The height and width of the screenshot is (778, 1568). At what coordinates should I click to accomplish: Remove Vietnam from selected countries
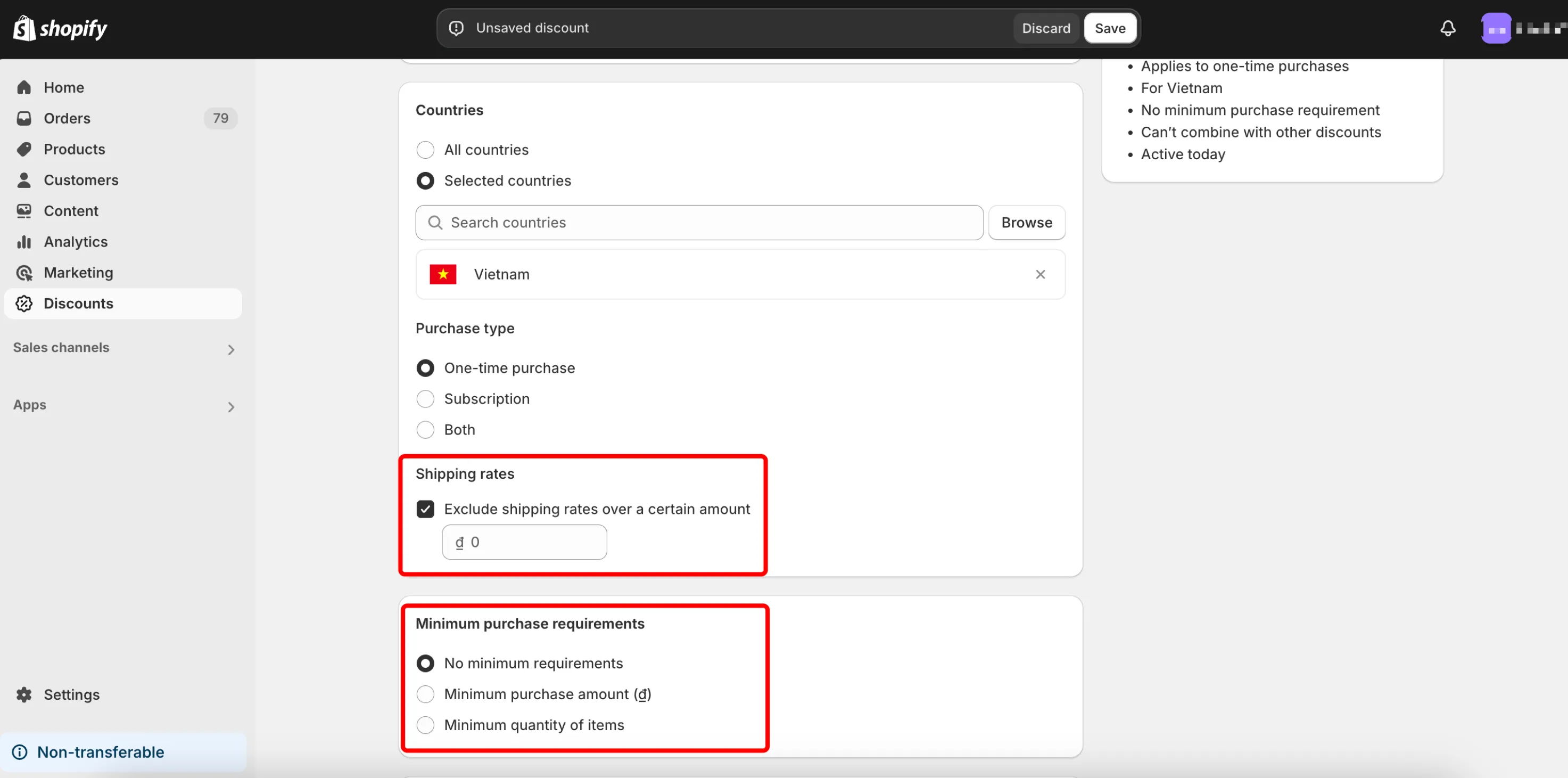1040,275
